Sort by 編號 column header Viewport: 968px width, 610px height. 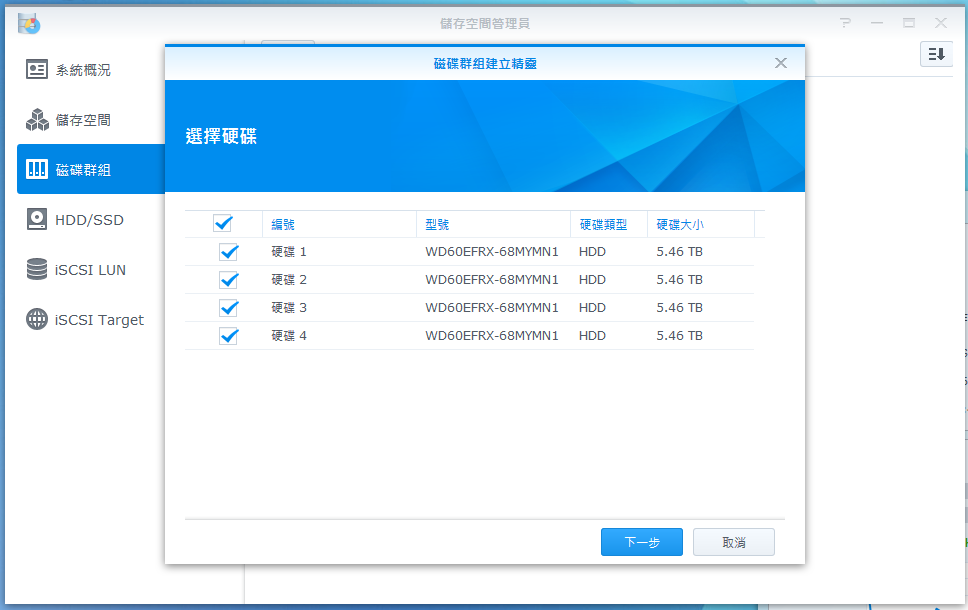click(340, 224)
